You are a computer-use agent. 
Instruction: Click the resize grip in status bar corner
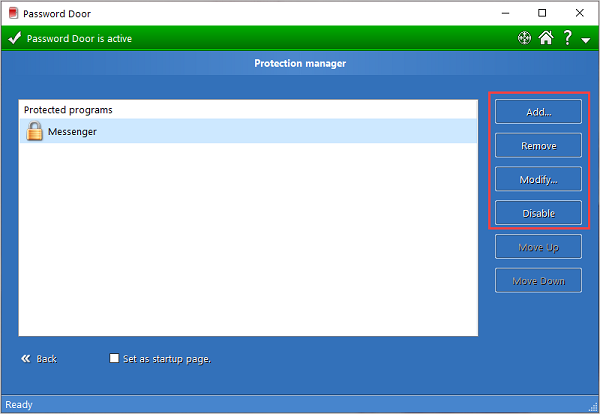click(593, 407)
